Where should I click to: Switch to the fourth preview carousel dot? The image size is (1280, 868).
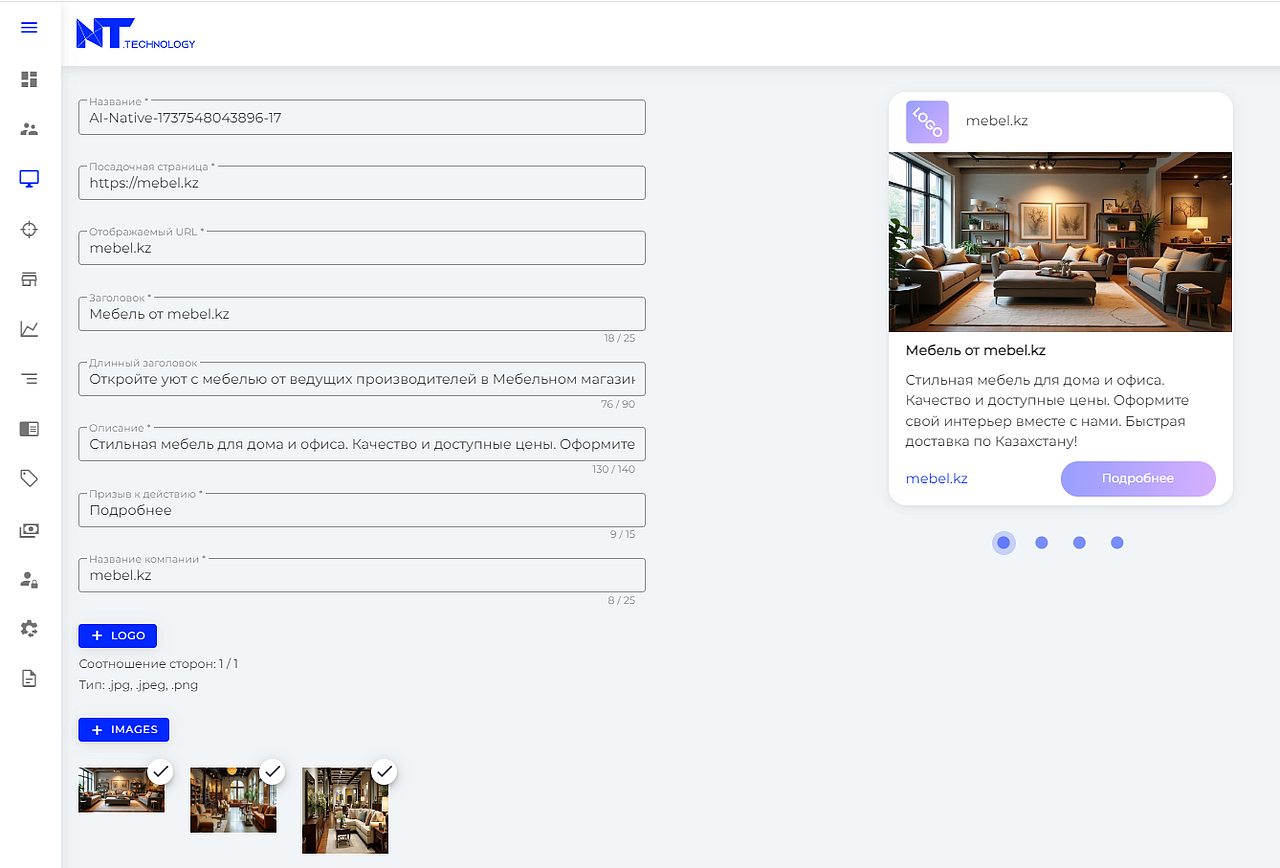tap(1117, 542)
